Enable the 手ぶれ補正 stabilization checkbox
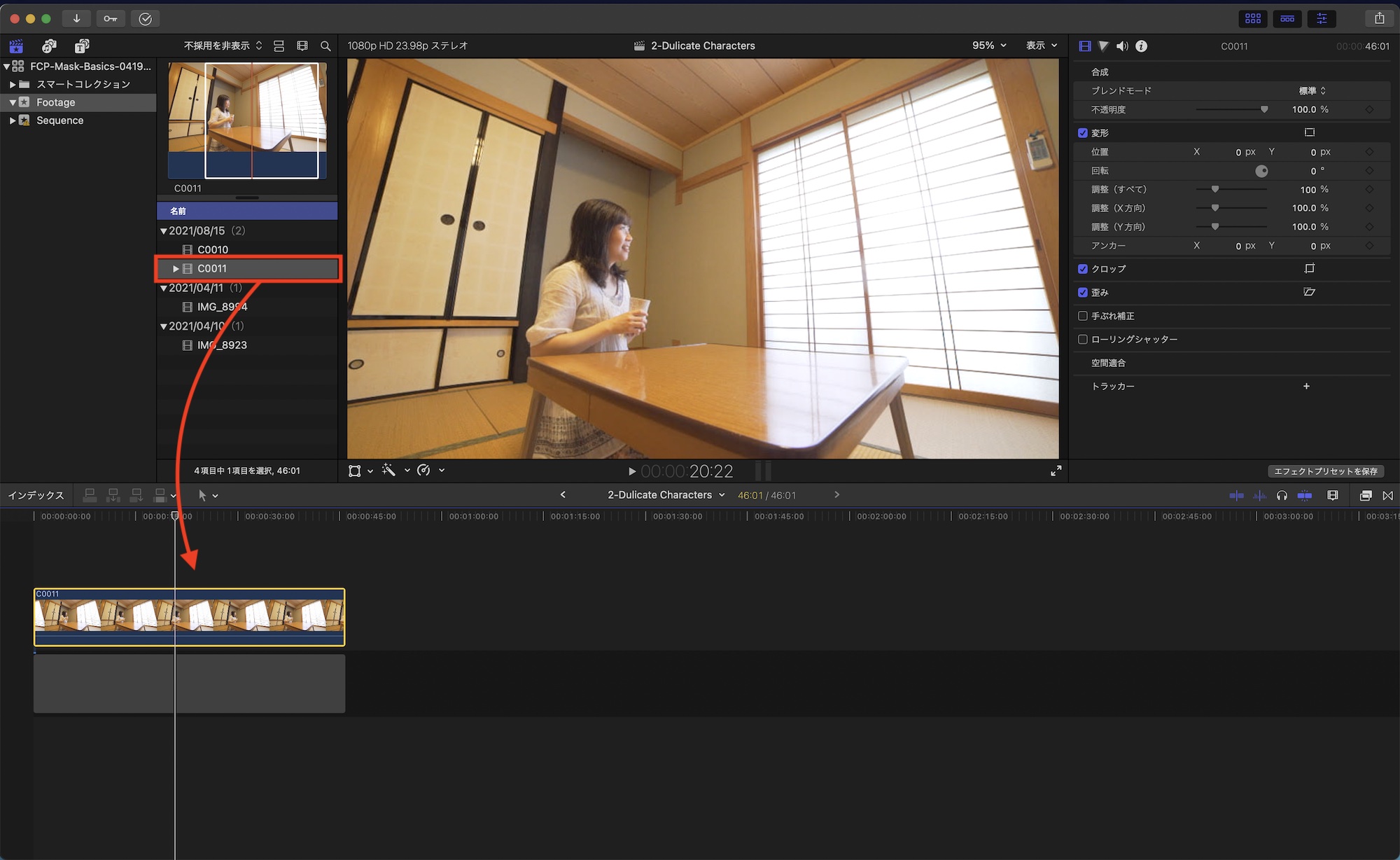Image resolution: width=1400 pixels, height=860 pixels. pos(1083,316)
